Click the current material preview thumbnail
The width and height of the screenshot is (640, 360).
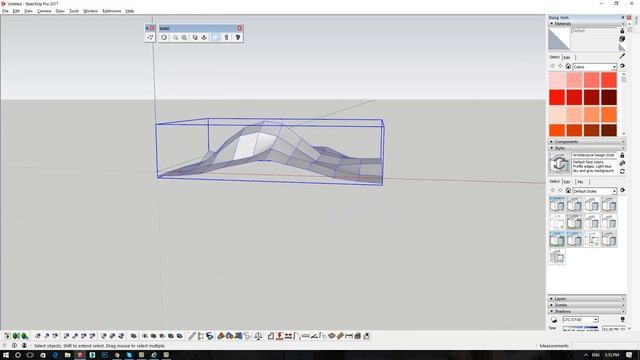click(x=559, y=39)
